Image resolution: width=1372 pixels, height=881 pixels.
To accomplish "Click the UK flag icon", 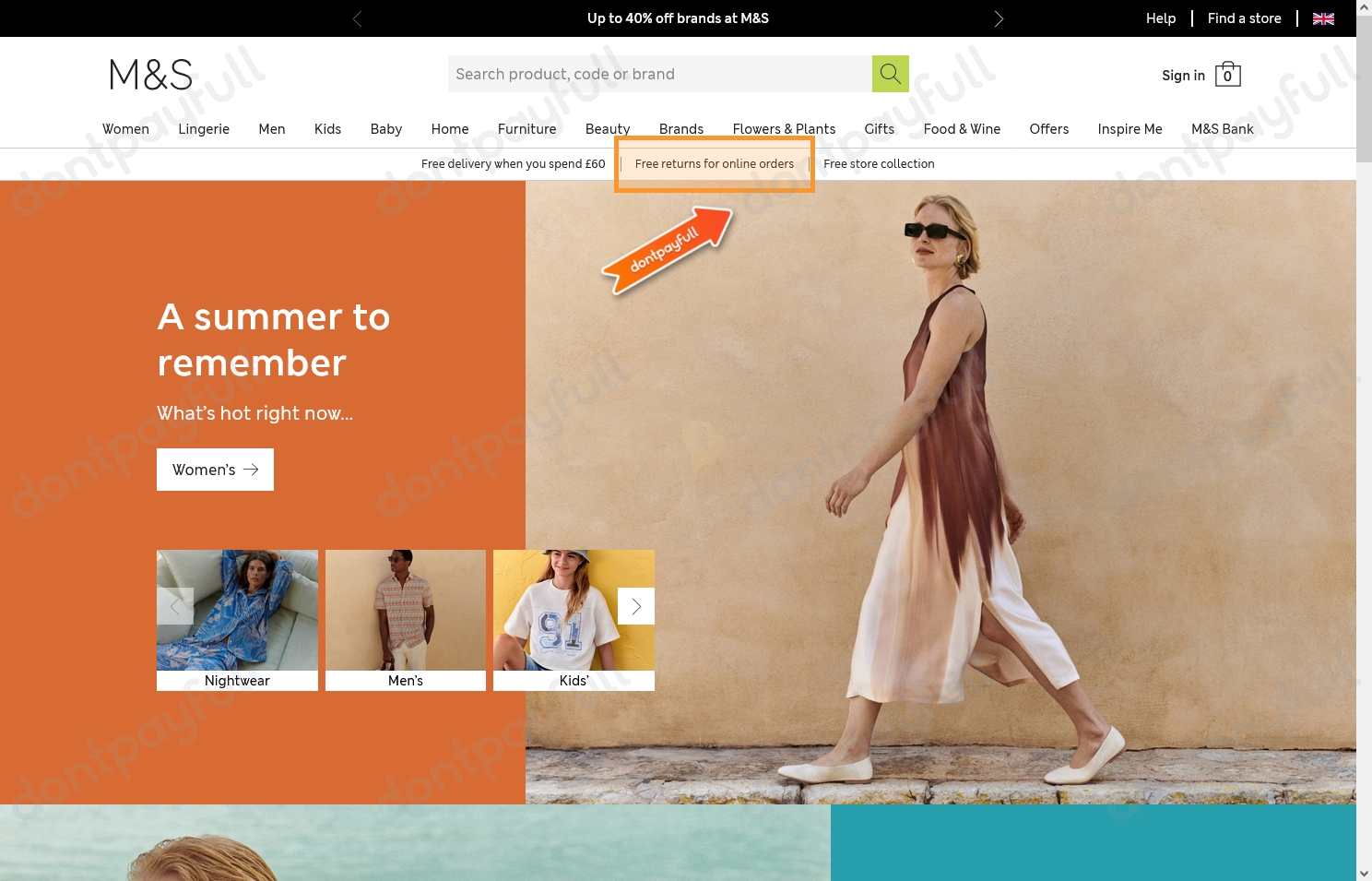I will [1323, 18].
